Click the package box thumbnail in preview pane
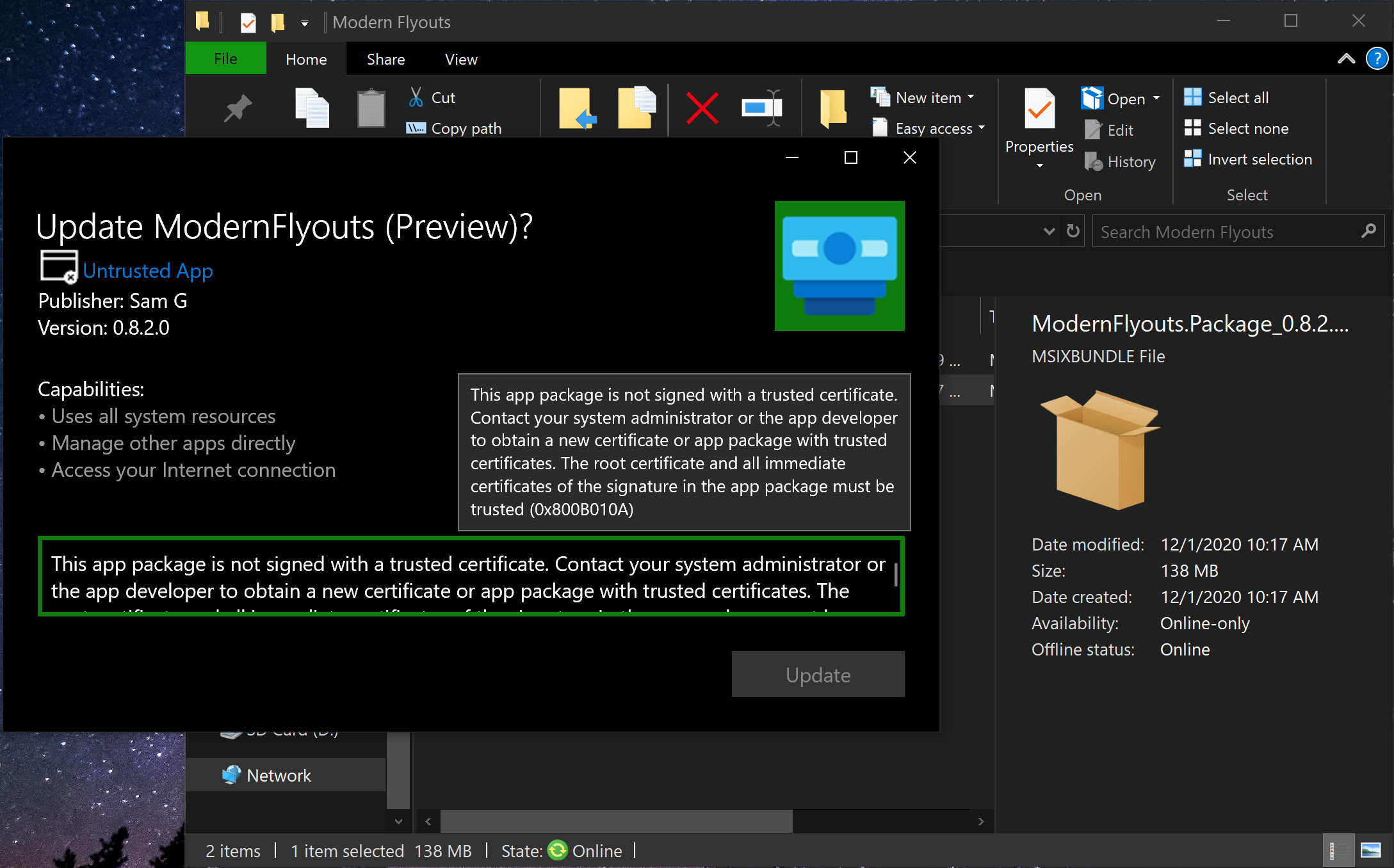Image resolution: width=1394 pixels, height=868 pixels. pyautogui.click(x=1099, y=449)
